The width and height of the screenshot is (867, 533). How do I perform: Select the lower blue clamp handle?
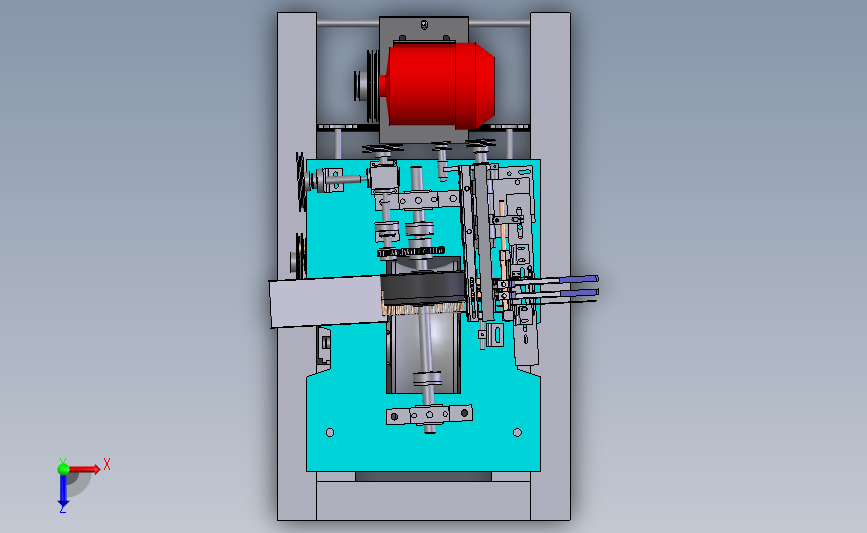578,292
